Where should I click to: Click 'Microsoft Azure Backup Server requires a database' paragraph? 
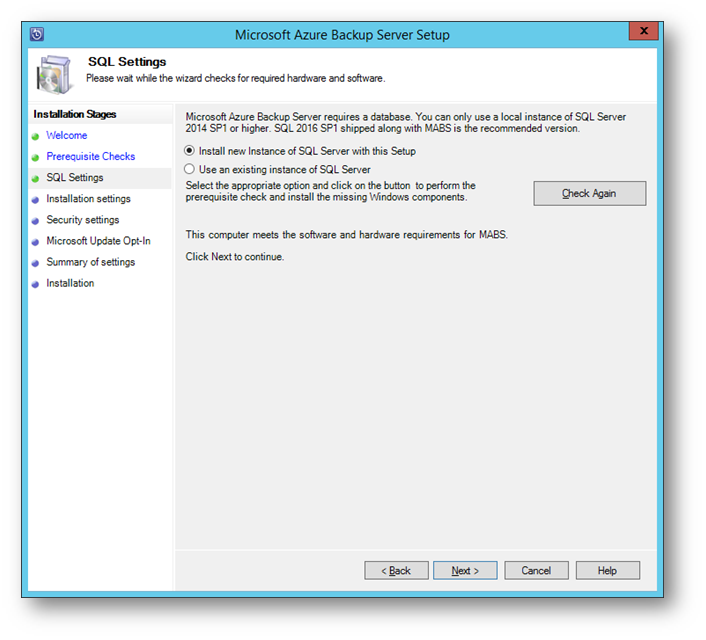pyautogui.click(x=406, y=123)
